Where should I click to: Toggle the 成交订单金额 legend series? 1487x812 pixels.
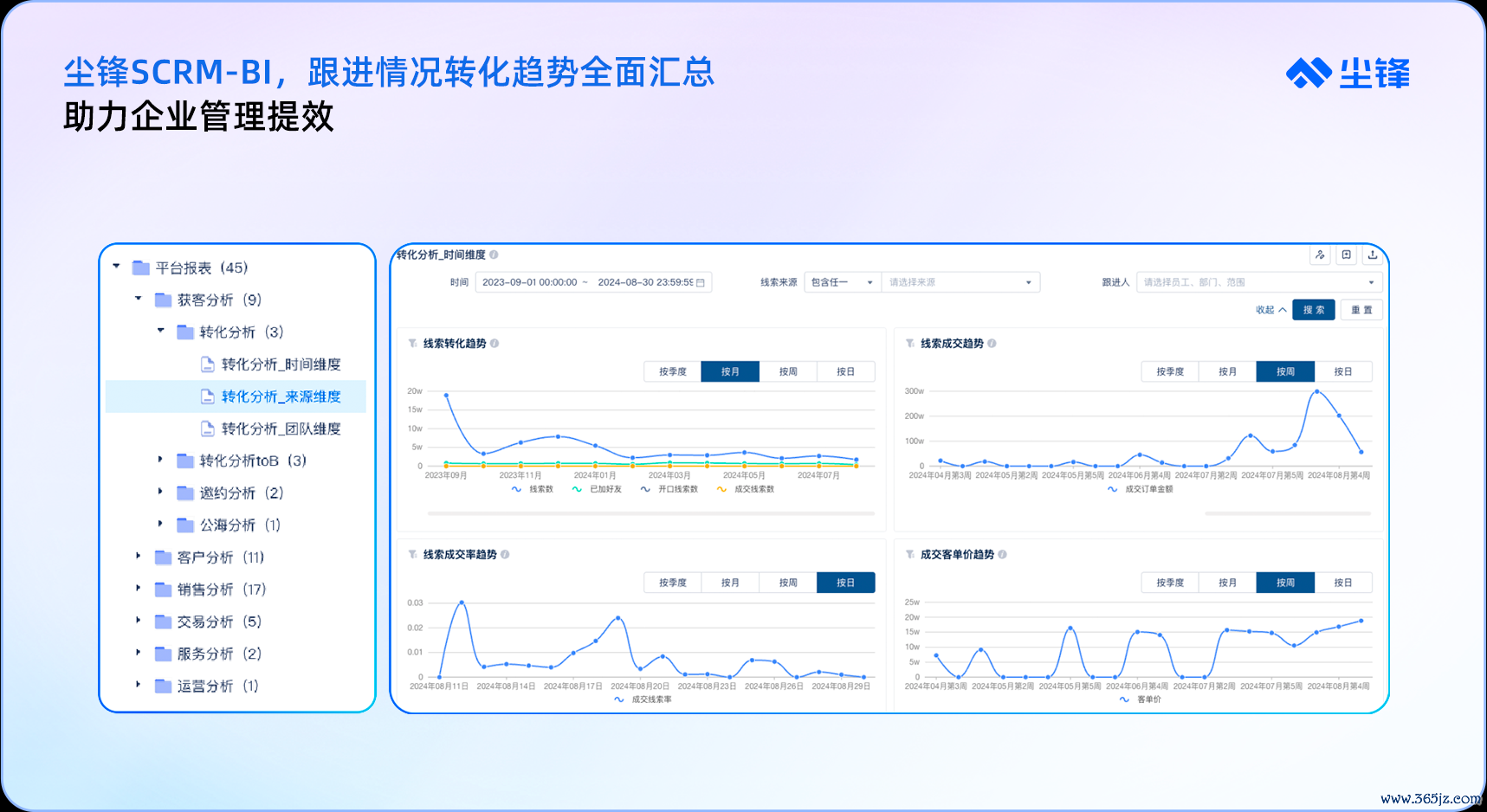[1140, 489]
